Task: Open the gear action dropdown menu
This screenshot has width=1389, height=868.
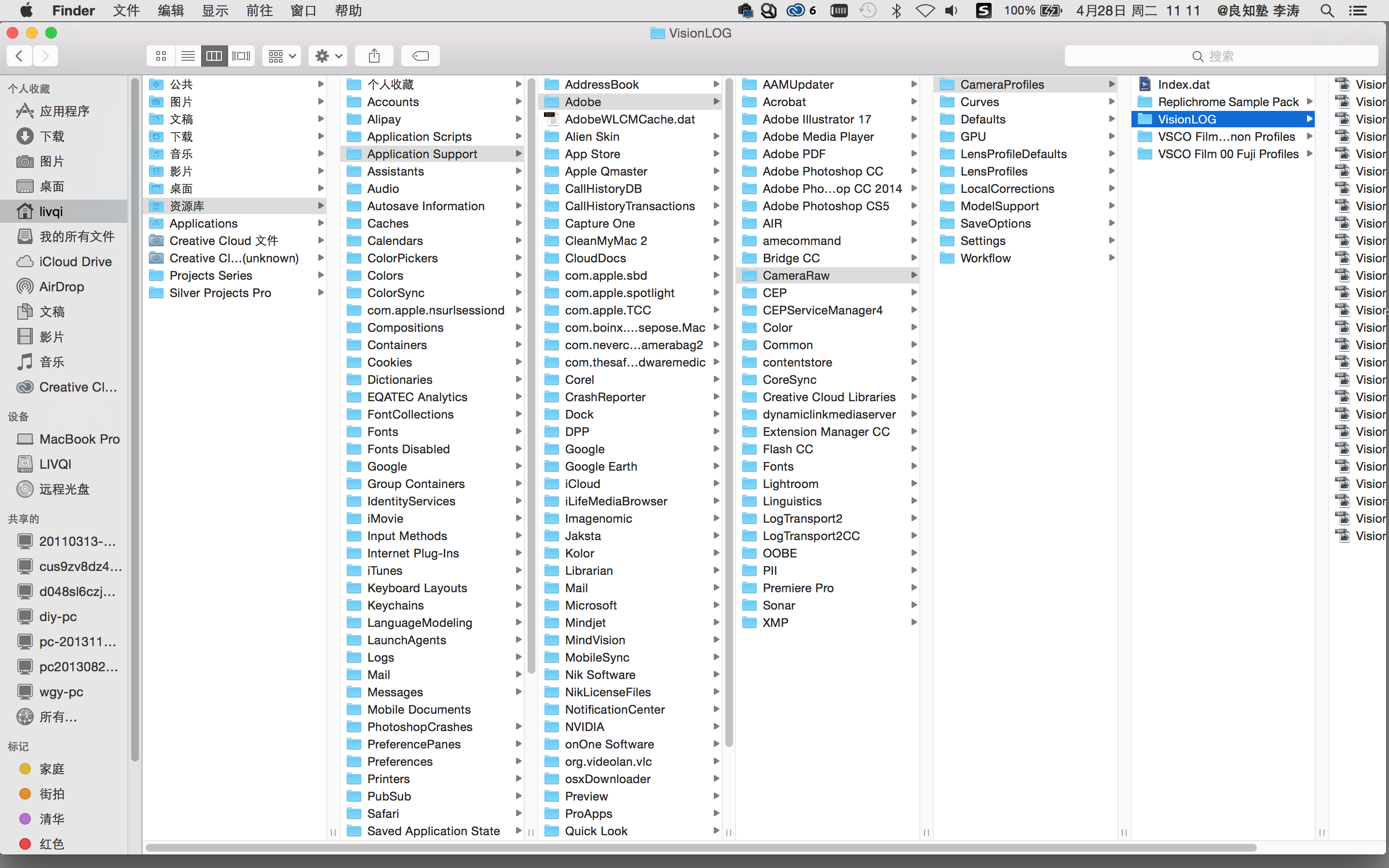Action: click(x=328, y=55)
